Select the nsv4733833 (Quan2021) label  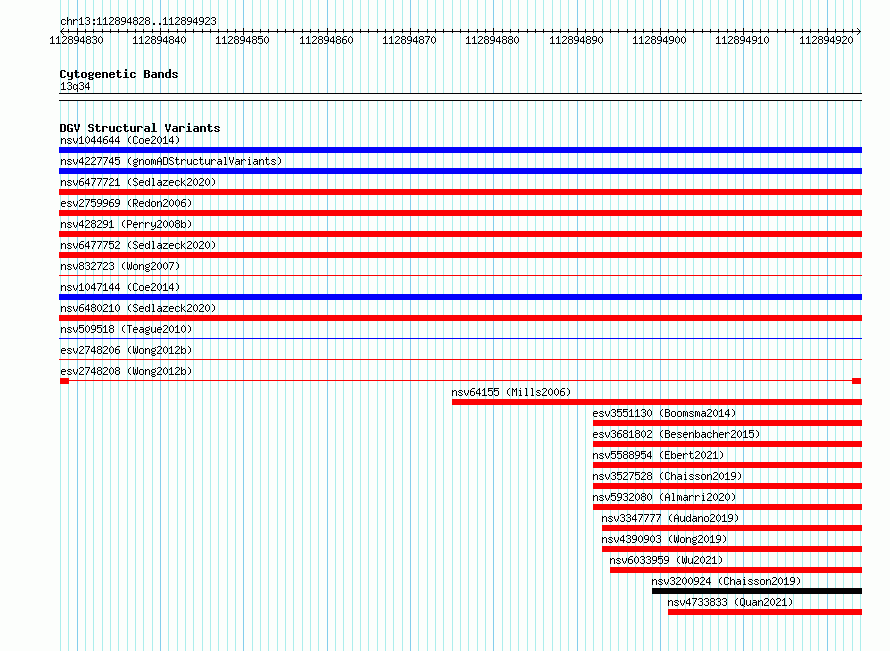tap(730, 602)
